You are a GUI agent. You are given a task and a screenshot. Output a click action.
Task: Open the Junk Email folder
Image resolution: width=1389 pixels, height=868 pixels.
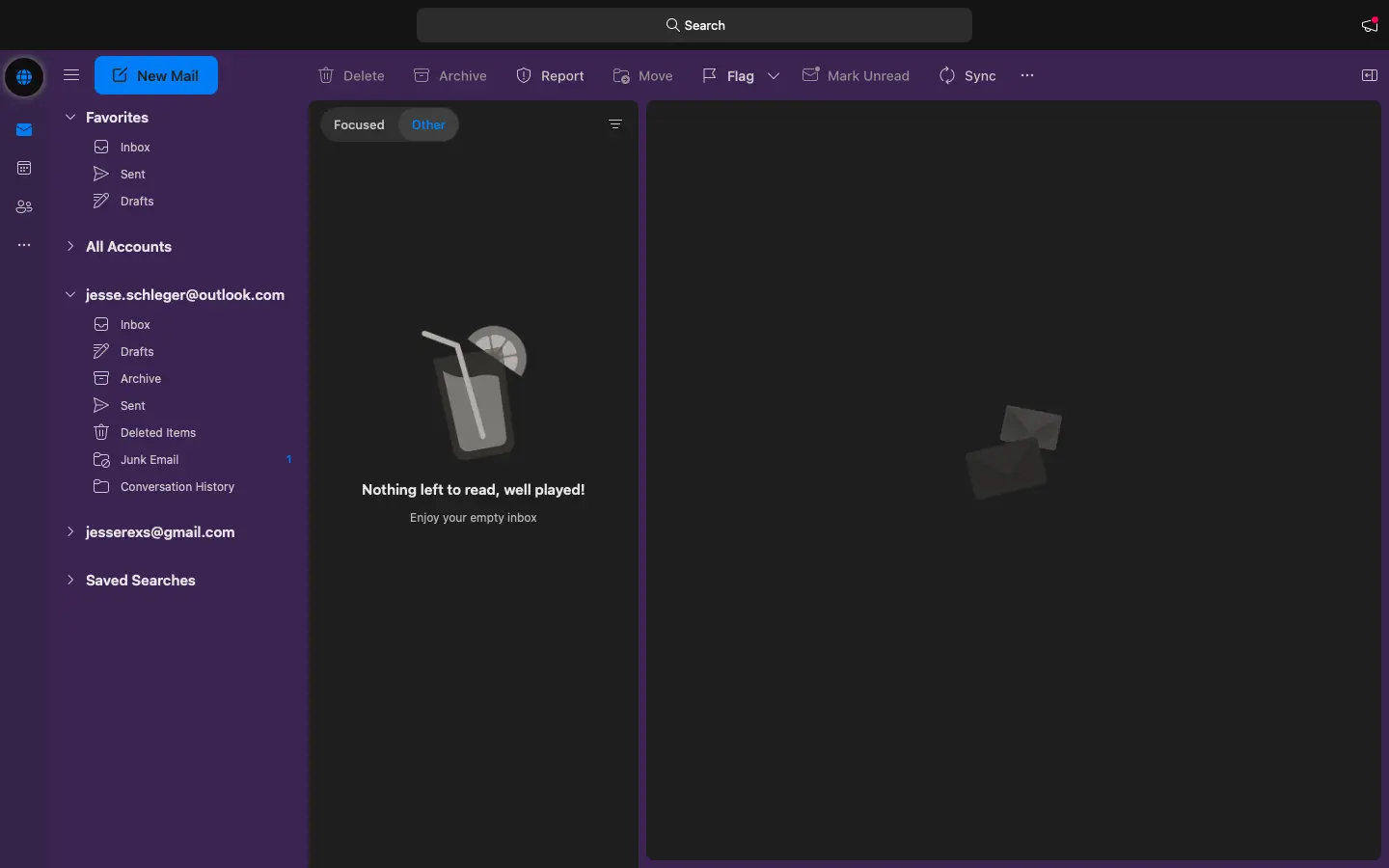pos(150,460)
